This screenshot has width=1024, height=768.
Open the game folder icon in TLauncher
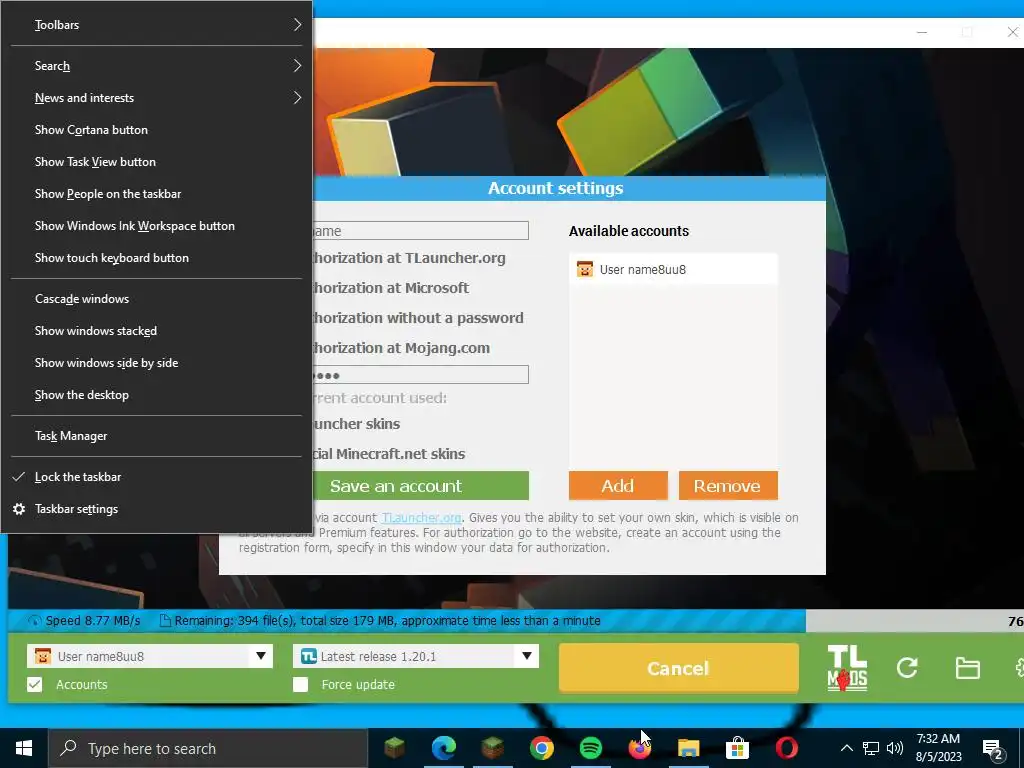tap(967, 668)
